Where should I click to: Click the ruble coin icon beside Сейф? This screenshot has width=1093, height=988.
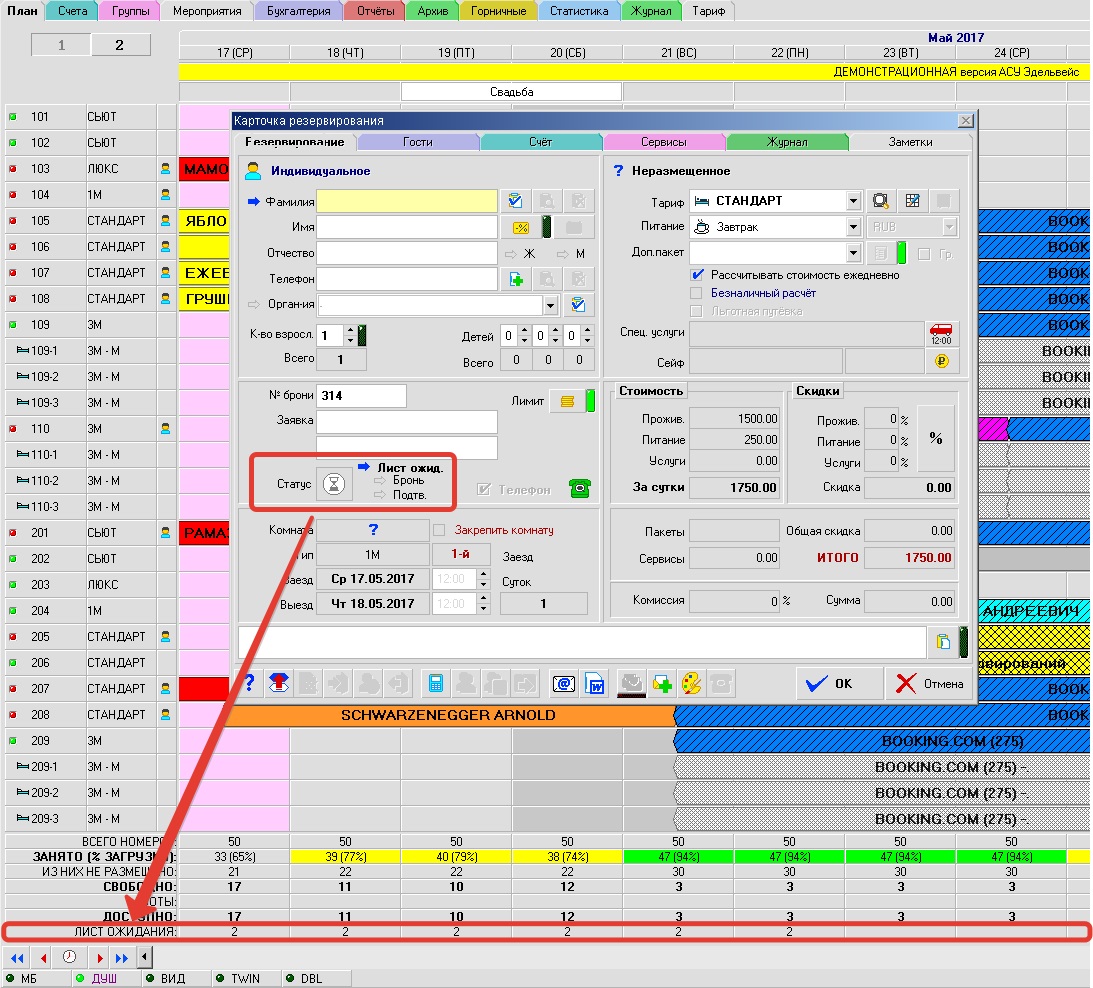pos(941,361)
